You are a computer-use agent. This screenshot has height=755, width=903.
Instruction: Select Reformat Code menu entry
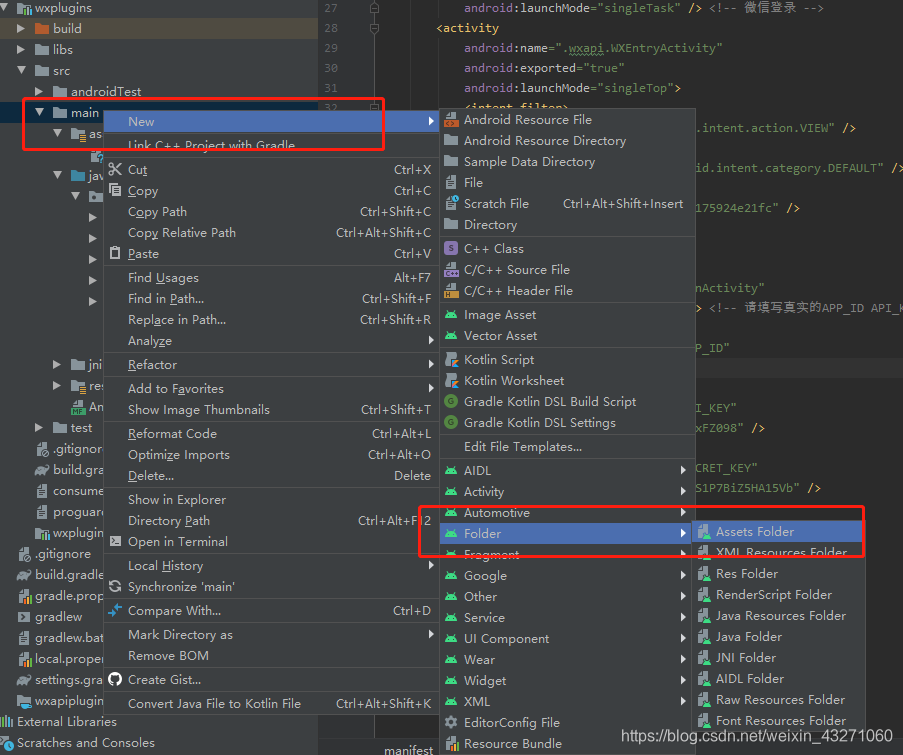click(x=271, y=434)
